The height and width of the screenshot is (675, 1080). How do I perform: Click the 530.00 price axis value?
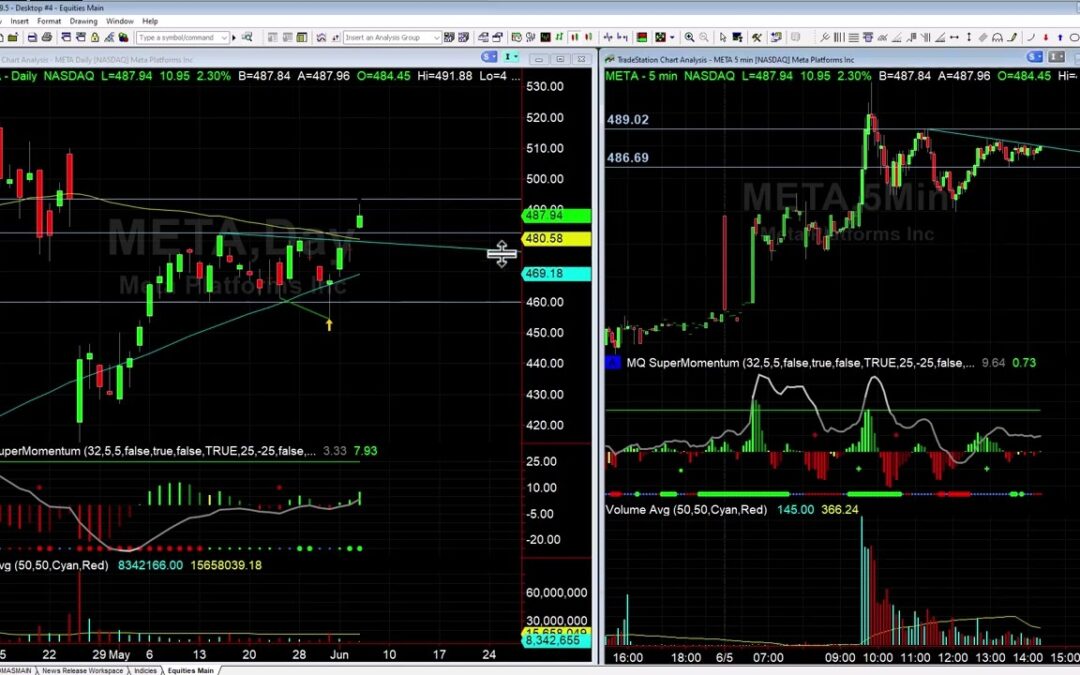(x=545, y=86)
